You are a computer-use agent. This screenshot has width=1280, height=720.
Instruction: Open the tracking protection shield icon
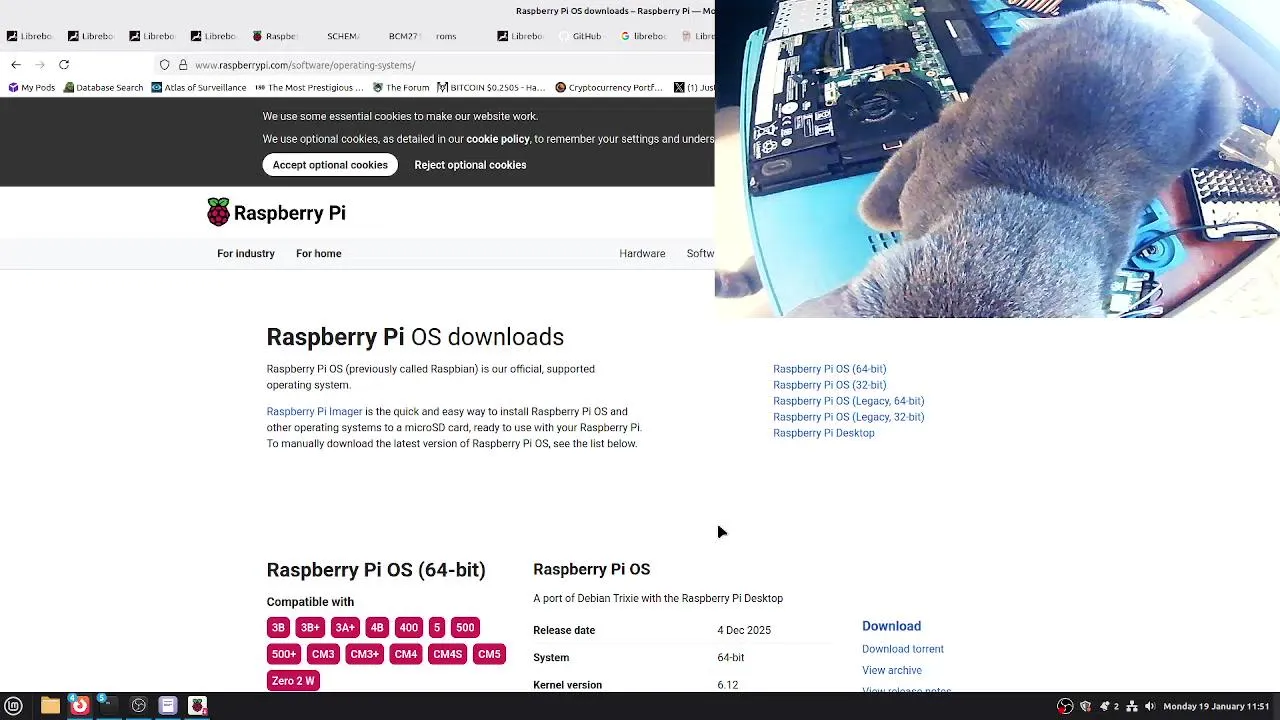[x=165, y=65]
